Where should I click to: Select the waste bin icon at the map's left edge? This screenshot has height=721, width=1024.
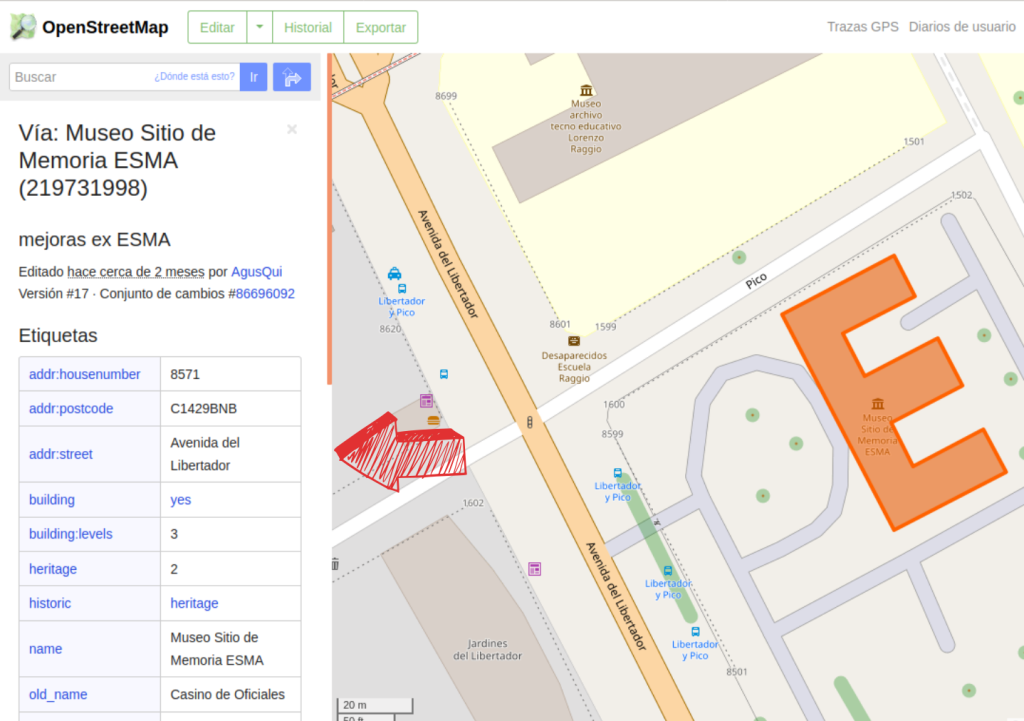335,564
